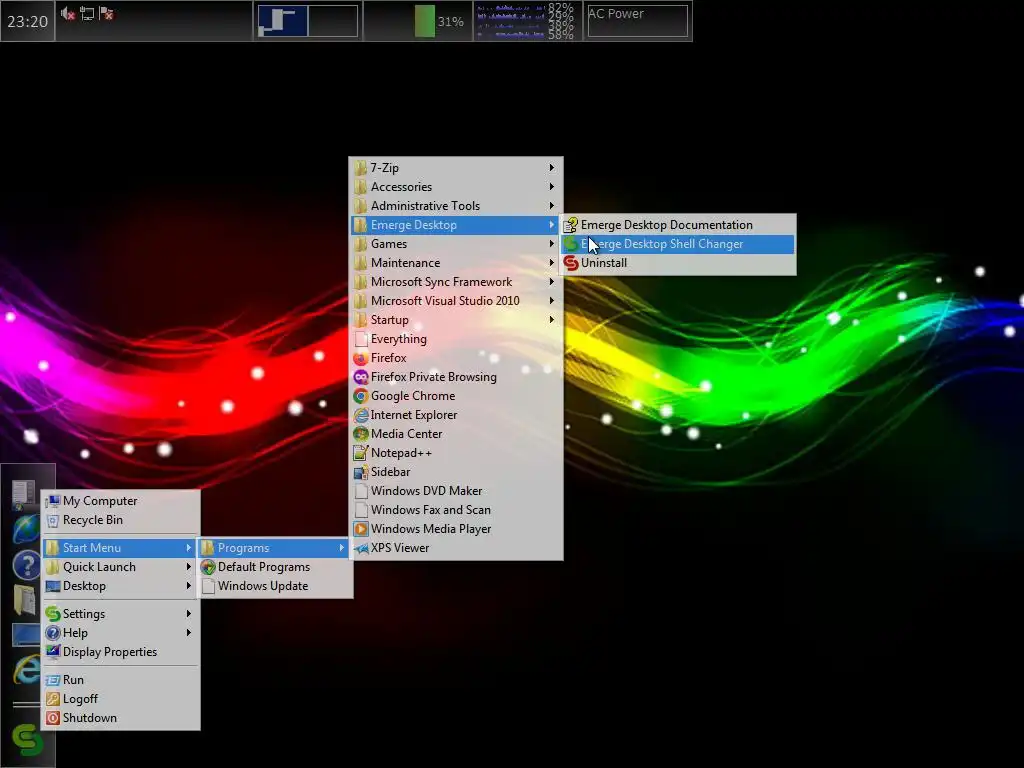Image resolution: width=1024 pixels, height=768 pixels.
Task: Open Internet Explorer from Programs list
Action: click(456, 415)
